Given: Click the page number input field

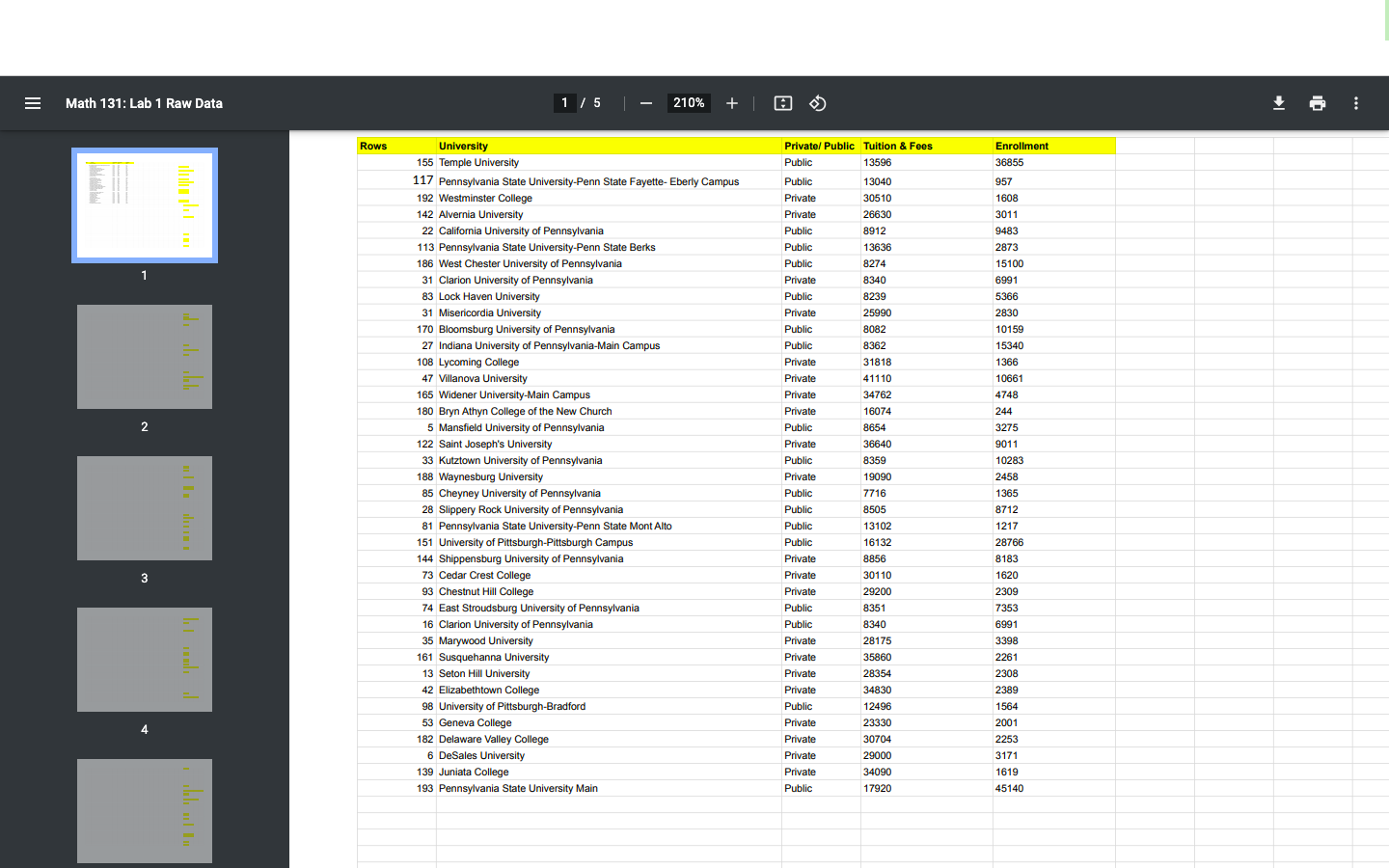Looking at the screenshot, I should (x=565, y=102).
